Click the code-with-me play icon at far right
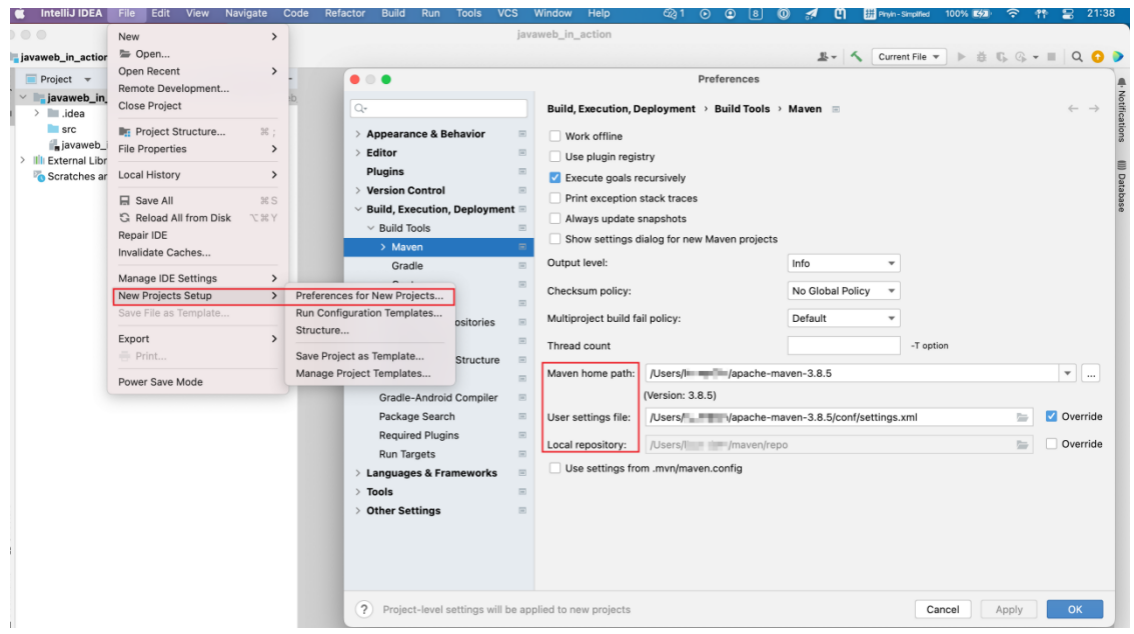Viewport: 1134px width, 634px height. (1118, 56)
